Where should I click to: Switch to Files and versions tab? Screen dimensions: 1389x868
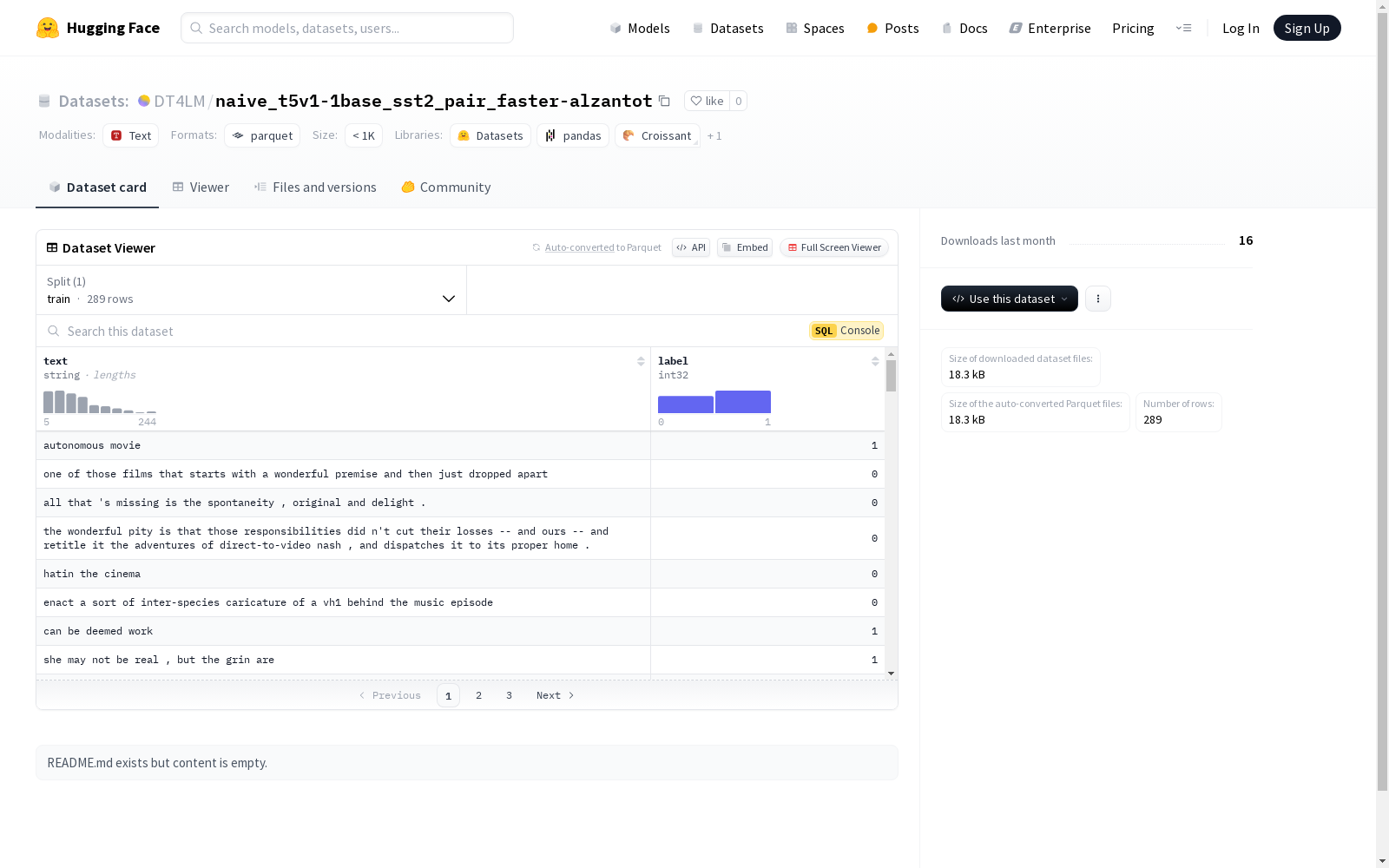pos(315,187)
